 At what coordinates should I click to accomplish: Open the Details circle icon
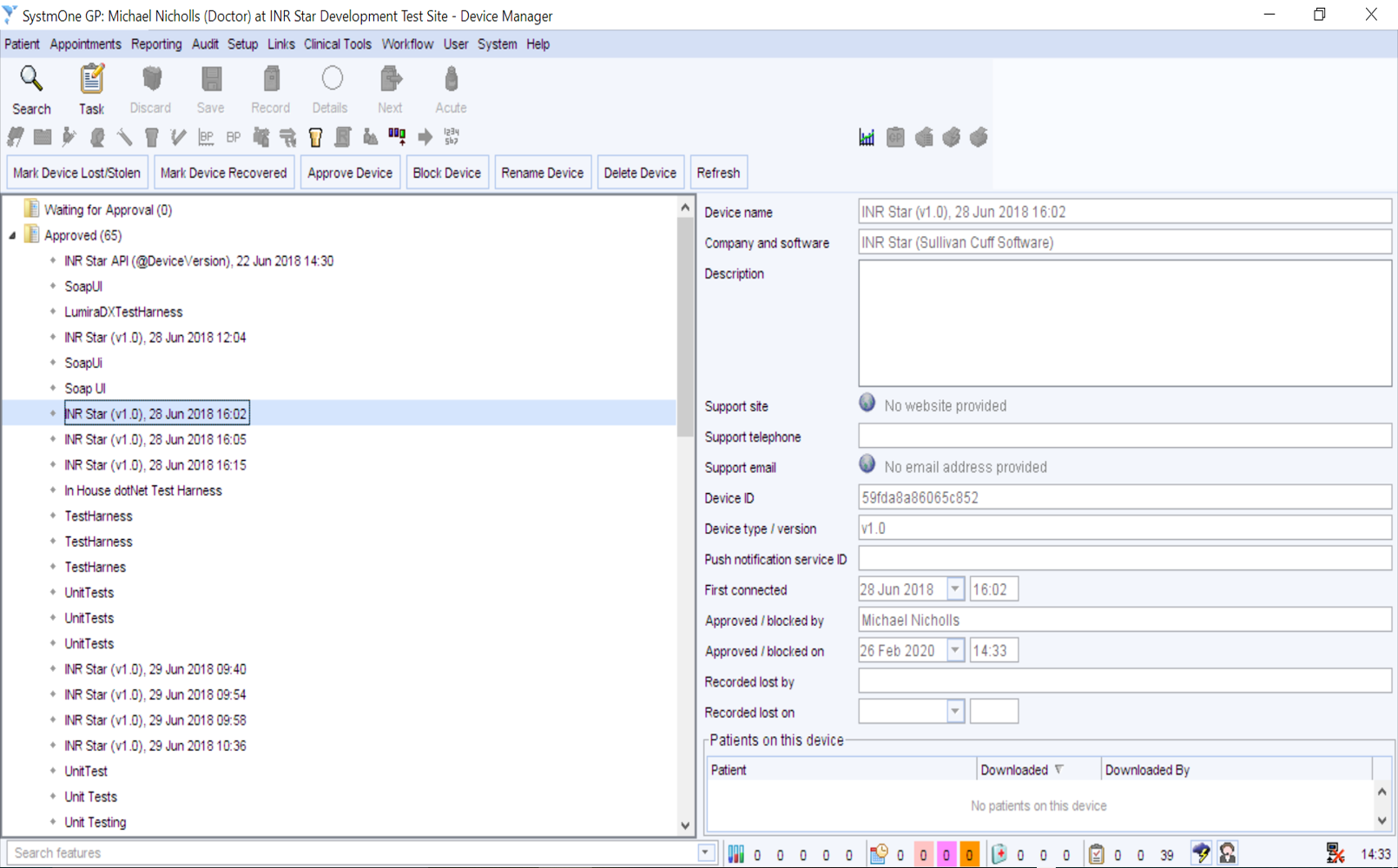click(x=332, y=79)
